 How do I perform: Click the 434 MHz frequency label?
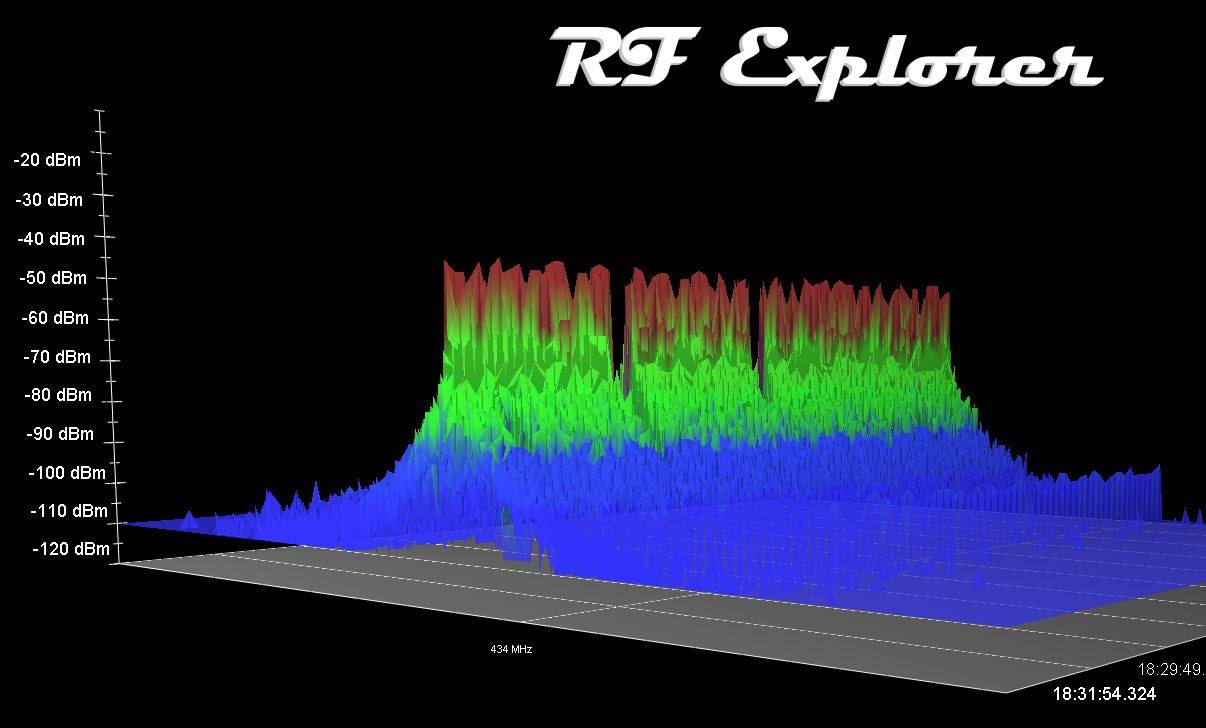[x=511, y=650]
